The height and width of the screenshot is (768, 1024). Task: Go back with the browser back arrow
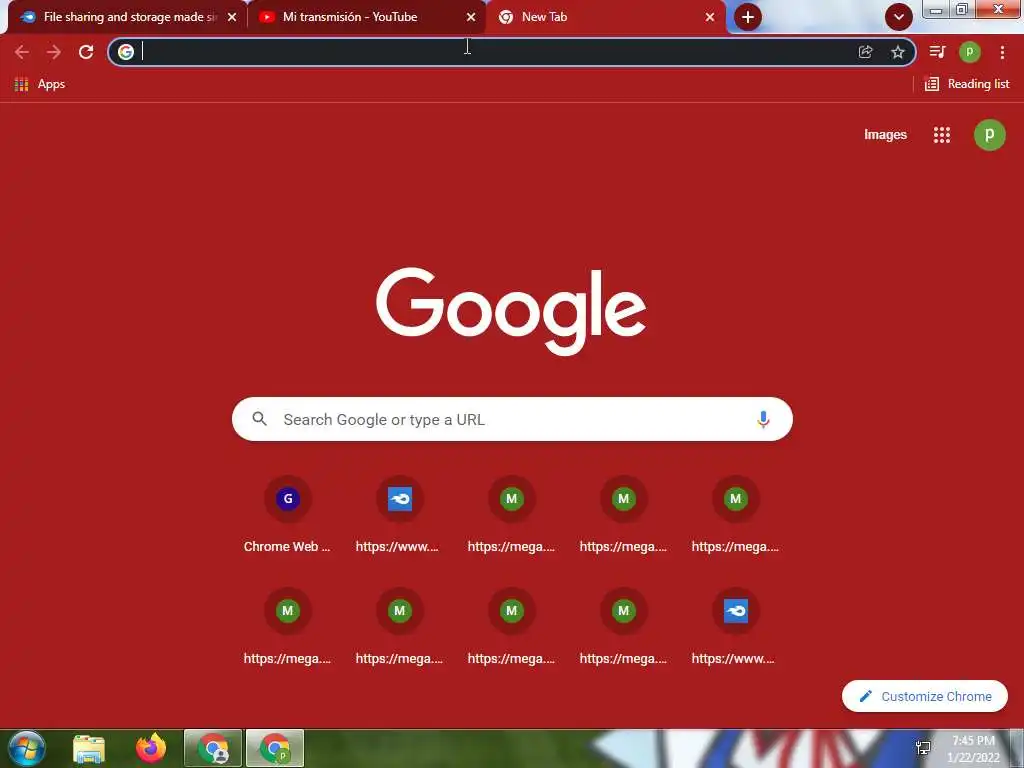(22, 52)
